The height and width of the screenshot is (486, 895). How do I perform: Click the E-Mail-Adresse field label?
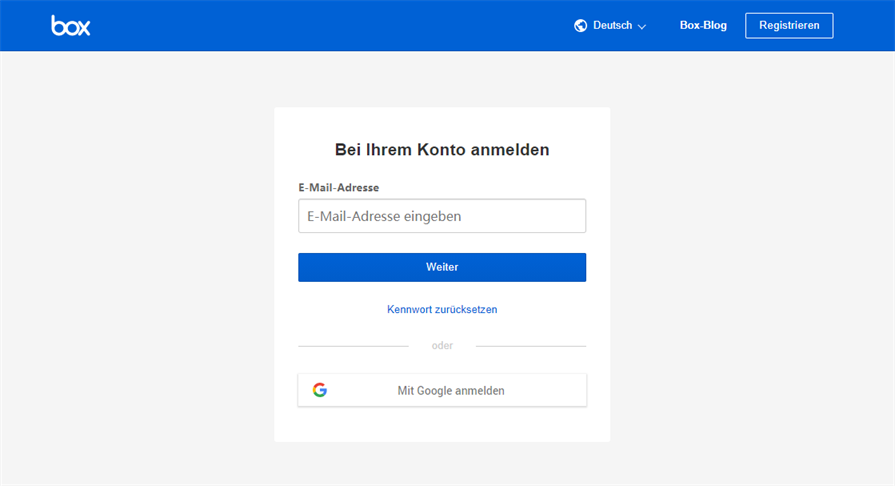point(339,187)
